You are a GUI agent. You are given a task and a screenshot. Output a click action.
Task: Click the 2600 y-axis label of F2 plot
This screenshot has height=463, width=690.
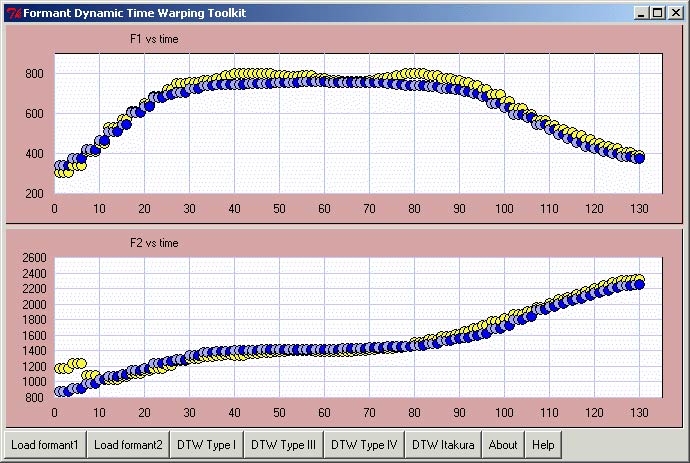34,258
